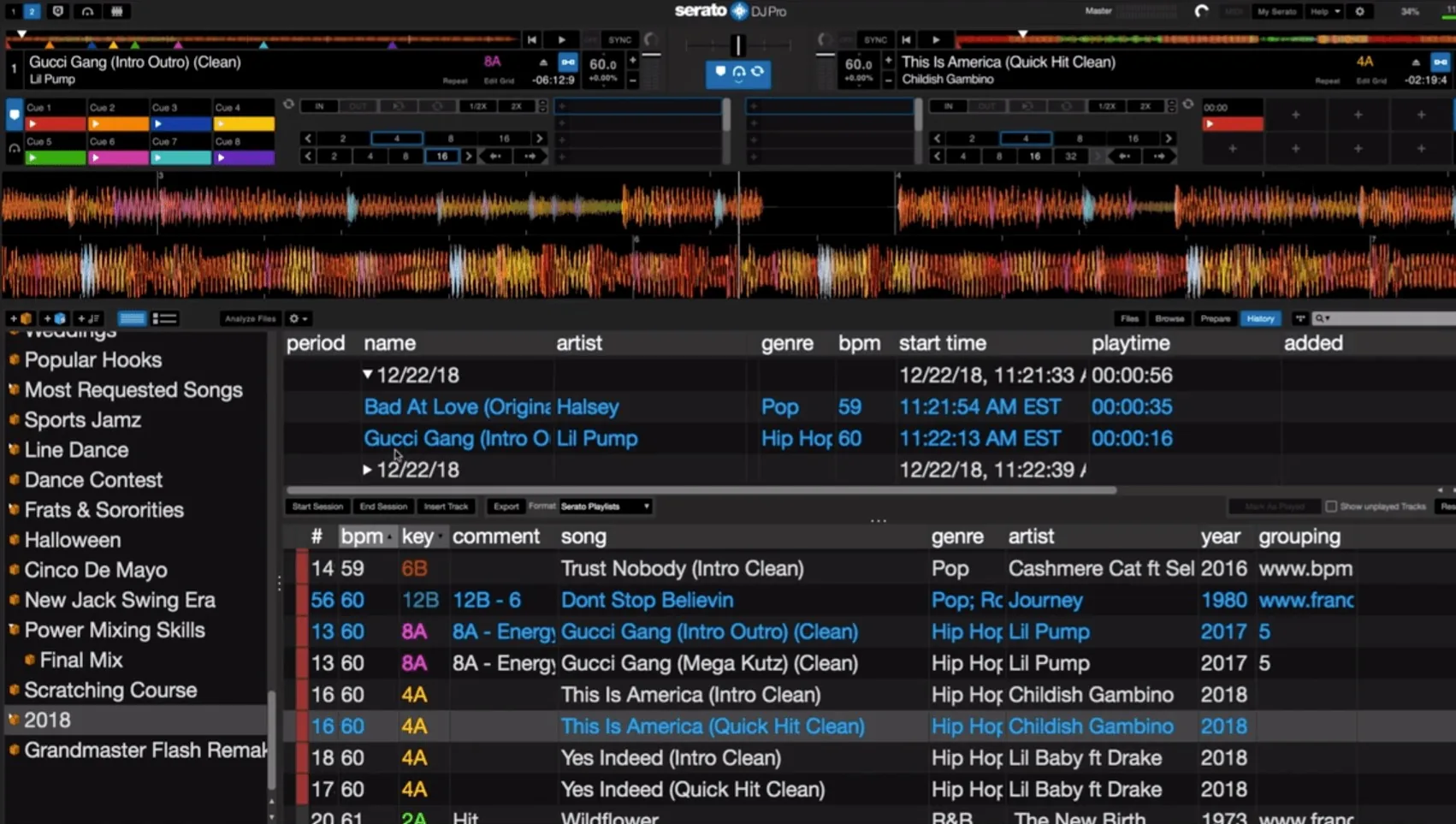Select the 2-deck layout button
This screenshot has height=824, width=1456.
(32, 11)
